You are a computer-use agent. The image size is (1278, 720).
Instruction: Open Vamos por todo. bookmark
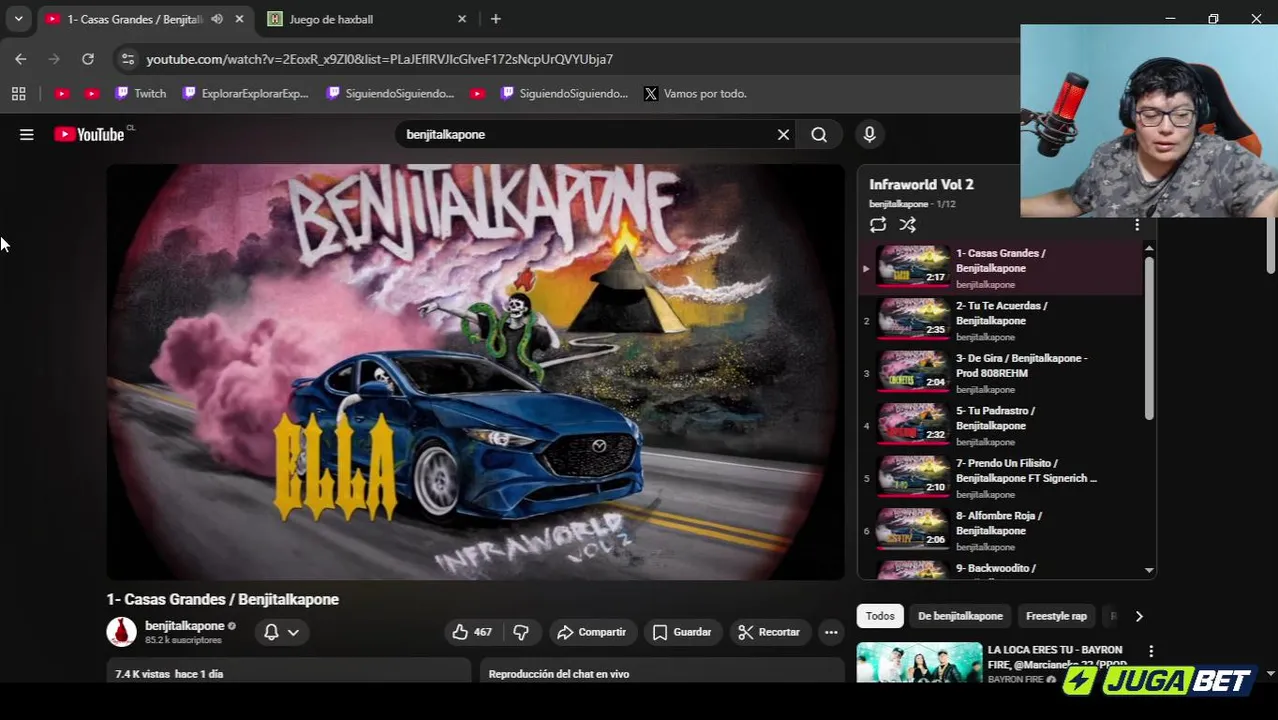tap(695, 93)
